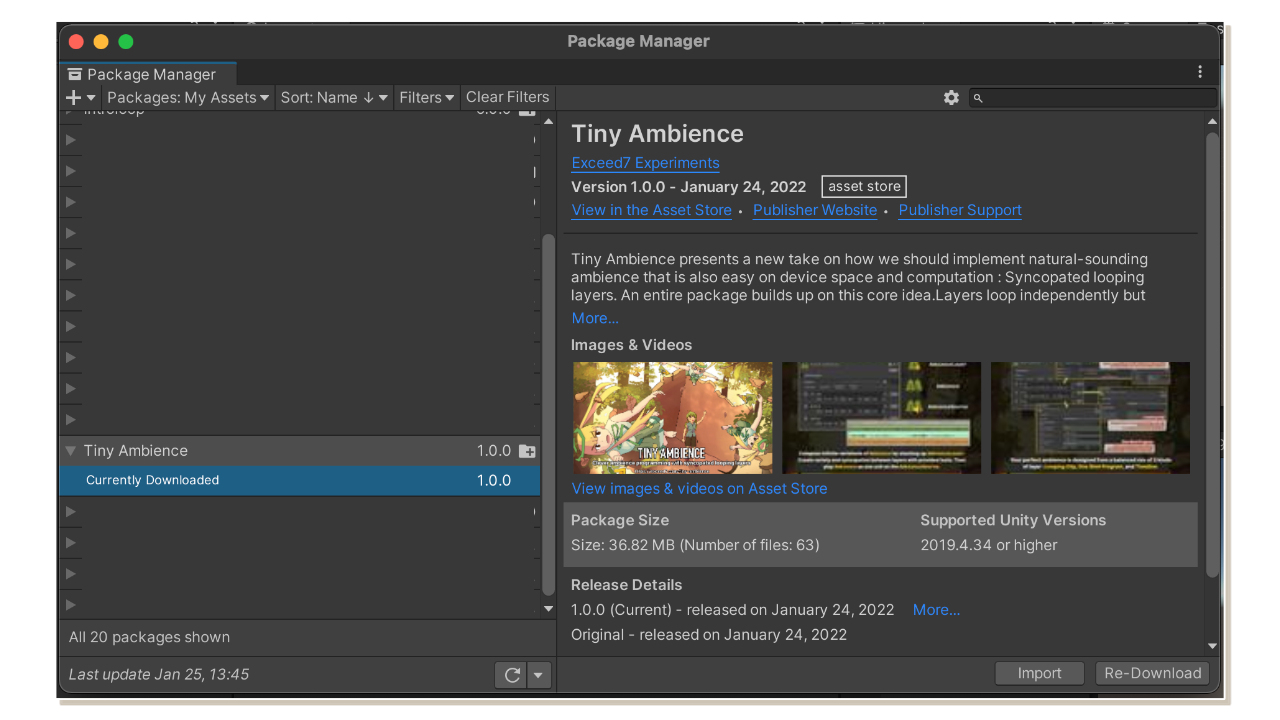Viewport: 1280px width, 720px height.
Task: Open the Exceed7 Experiments publisher link
Action: [x=645, y=163]
